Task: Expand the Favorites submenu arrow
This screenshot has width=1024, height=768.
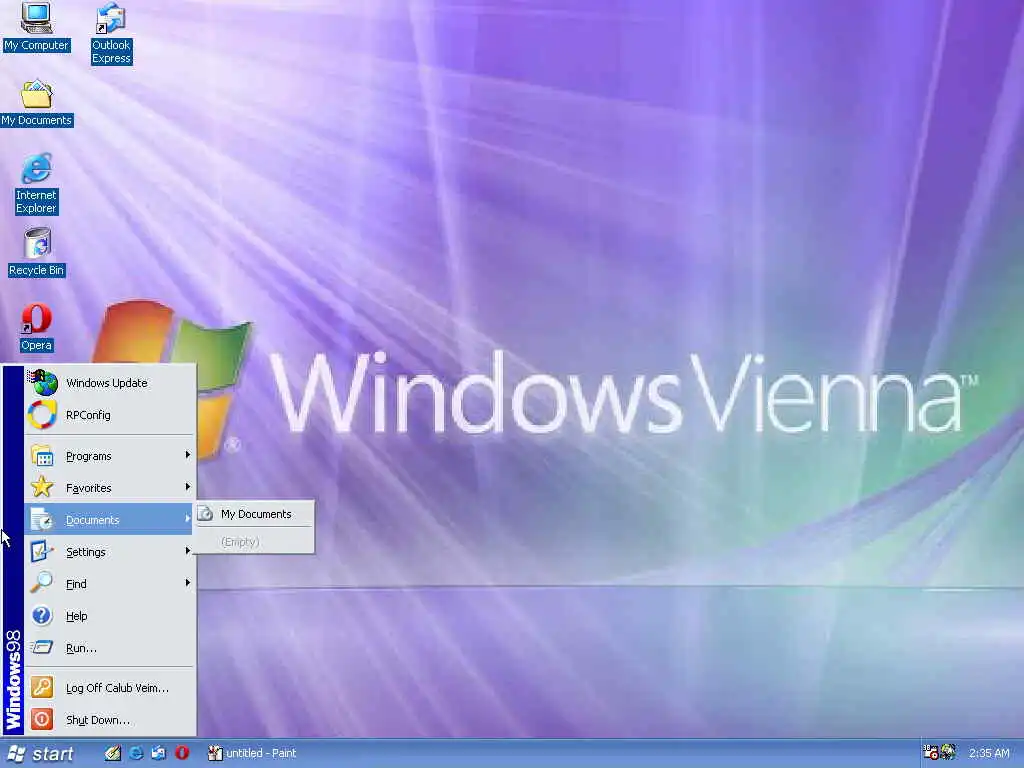Action: 187,487
